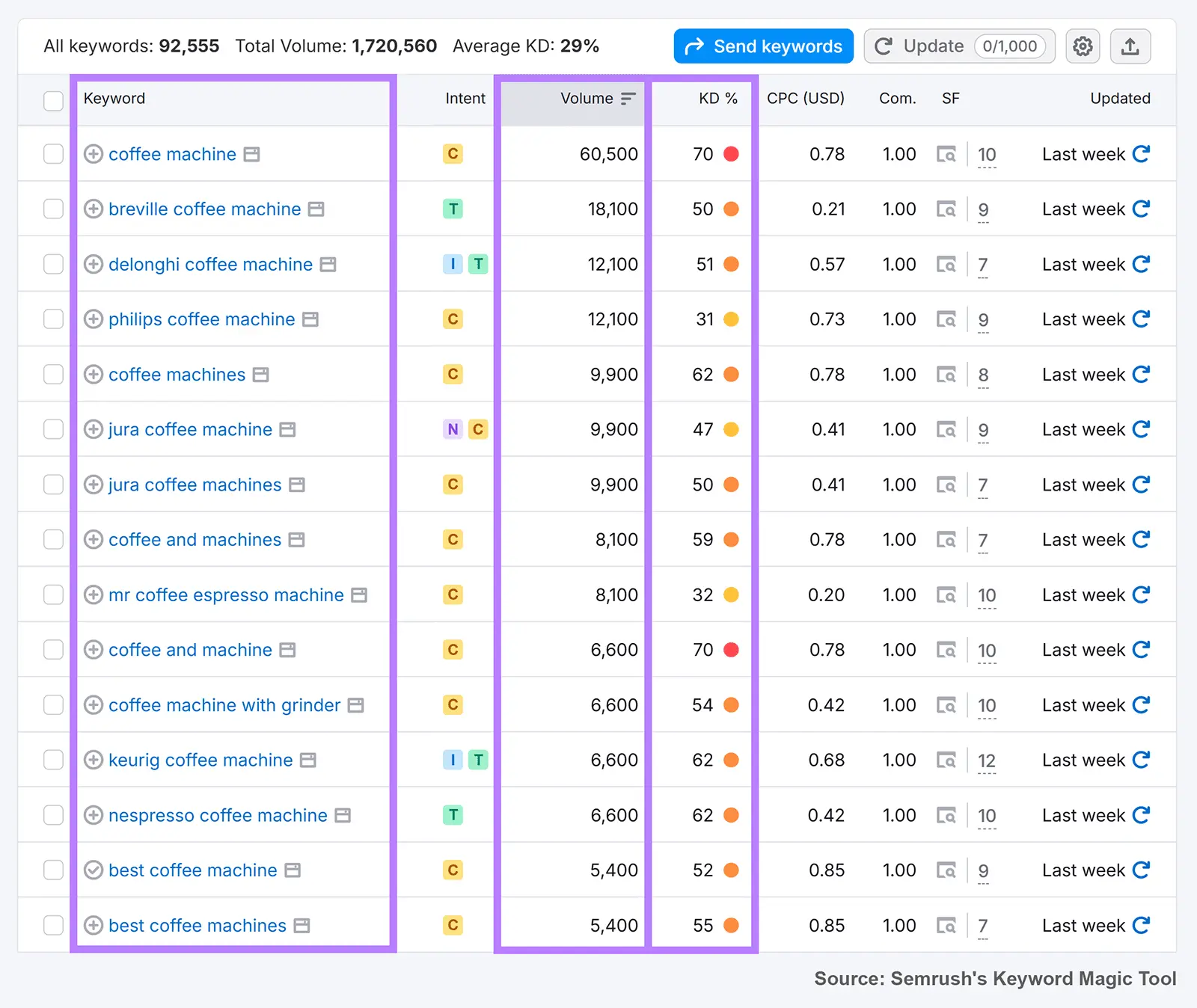This screenshot has height=1008, width=1197.
Task: Add 'nespresso coffee machine' using the plus icon
Action: pyautogui.click(x=93, y=815)
